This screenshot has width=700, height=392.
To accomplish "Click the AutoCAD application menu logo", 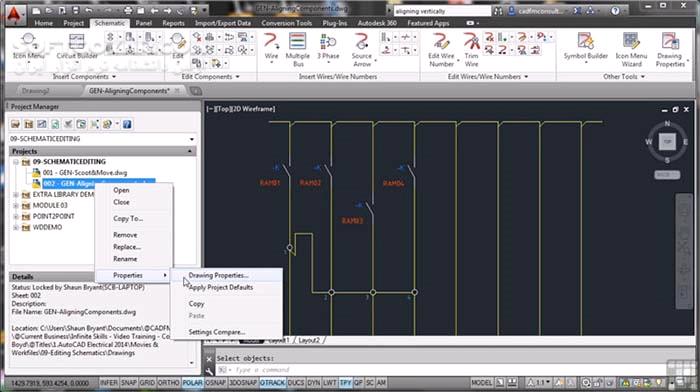I will [x=15, y=15].
